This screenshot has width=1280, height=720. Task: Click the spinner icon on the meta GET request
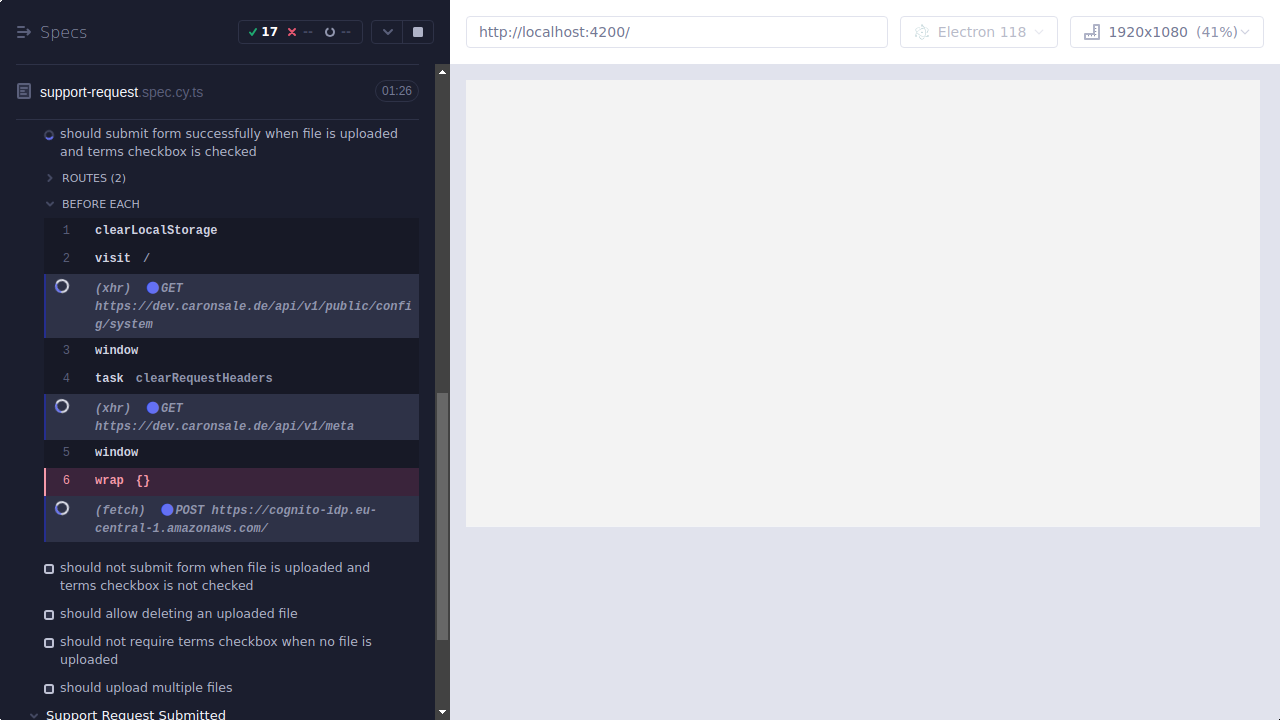pyautogui.click(x=62, y=406)
